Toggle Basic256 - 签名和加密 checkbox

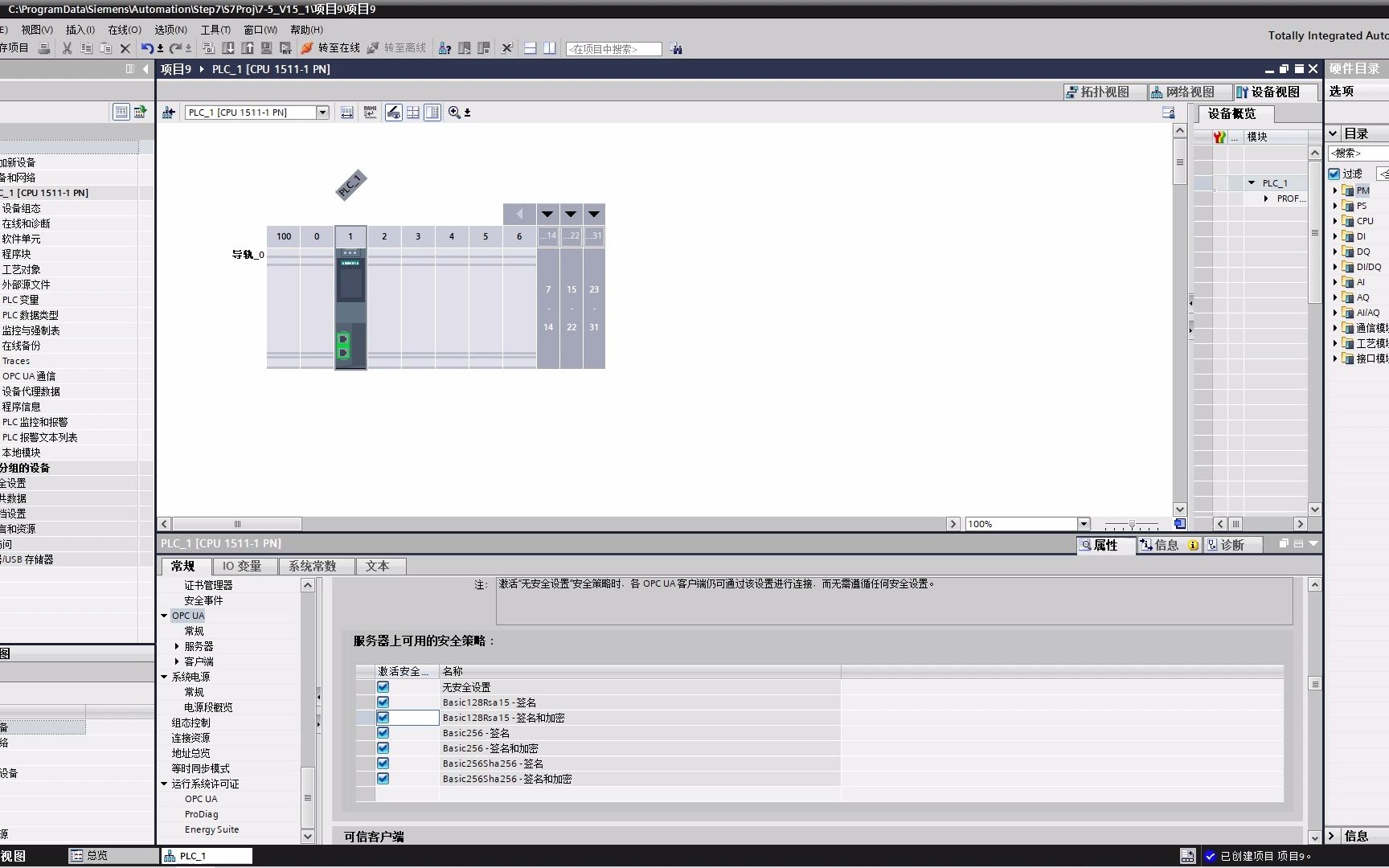[x=383, y=748]
